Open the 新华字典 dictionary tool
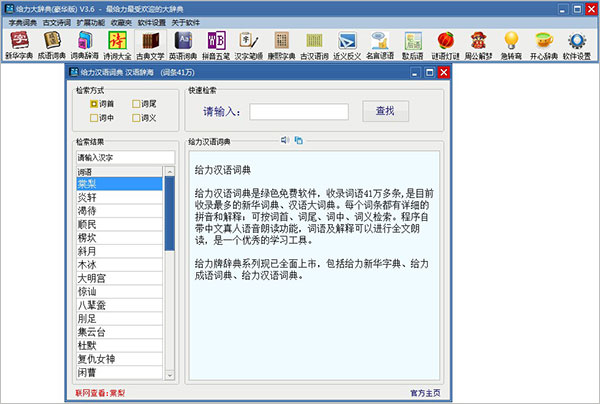This screenshot has height=404, width=600. (x=19, y=46)
